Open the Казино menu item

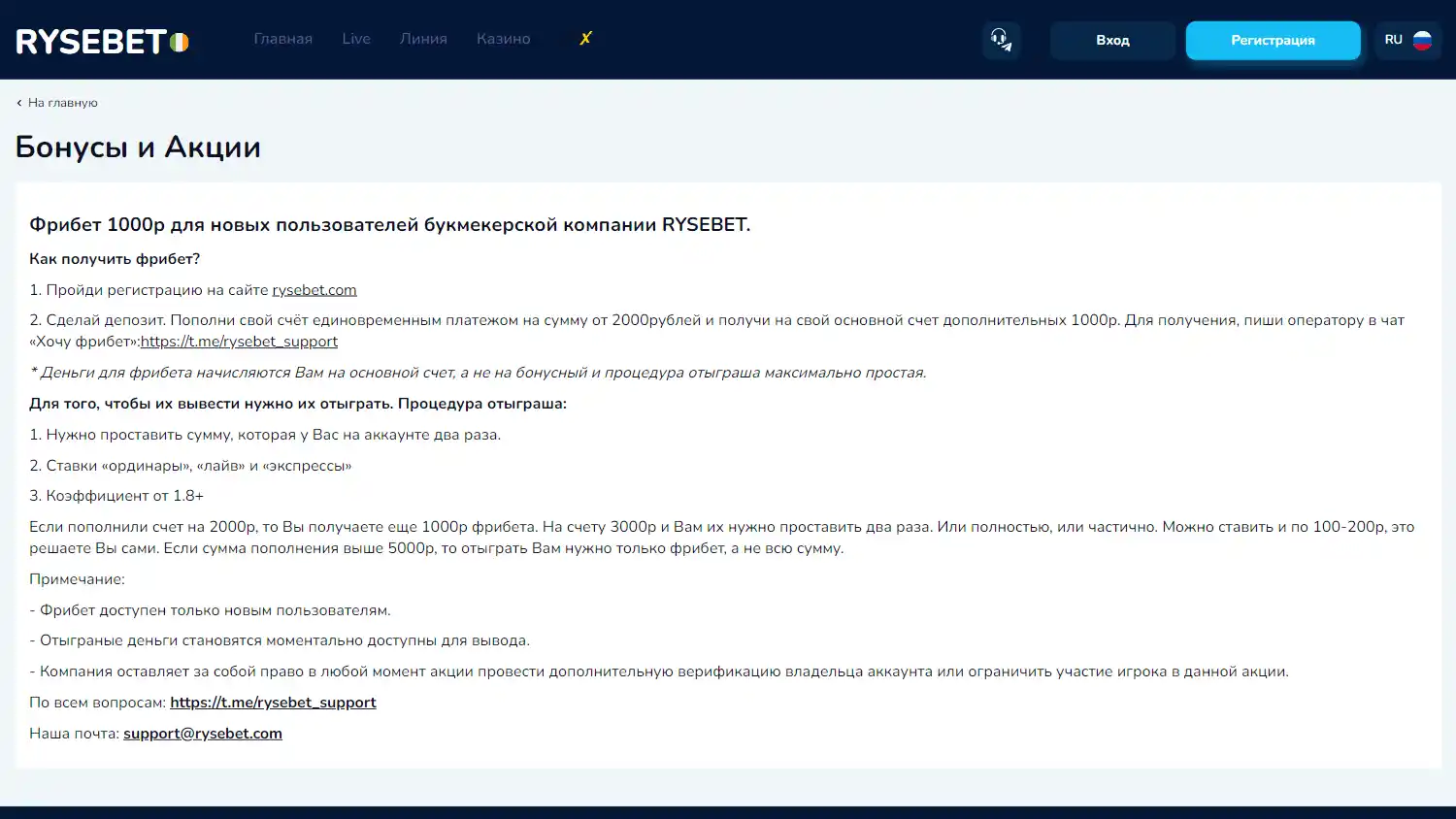(x=503, y=39)
